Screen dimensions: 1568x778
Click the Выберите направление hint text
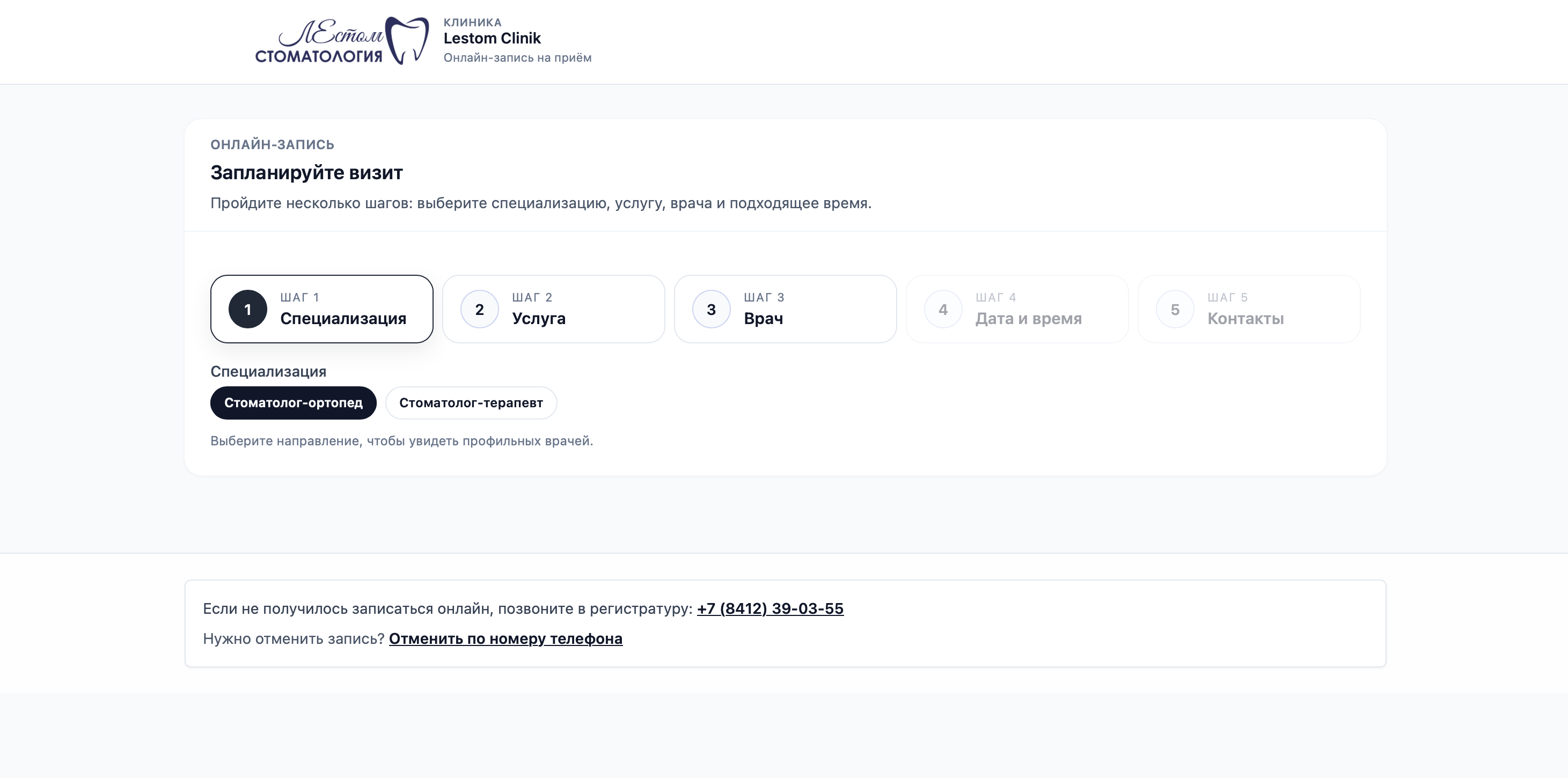tap(401, 441)
